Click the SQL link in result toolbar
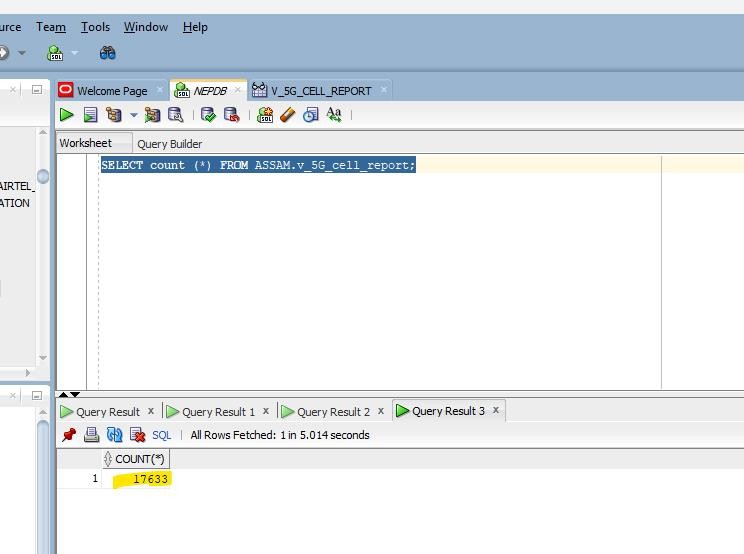The image size is (744, 554). (161, 435)
